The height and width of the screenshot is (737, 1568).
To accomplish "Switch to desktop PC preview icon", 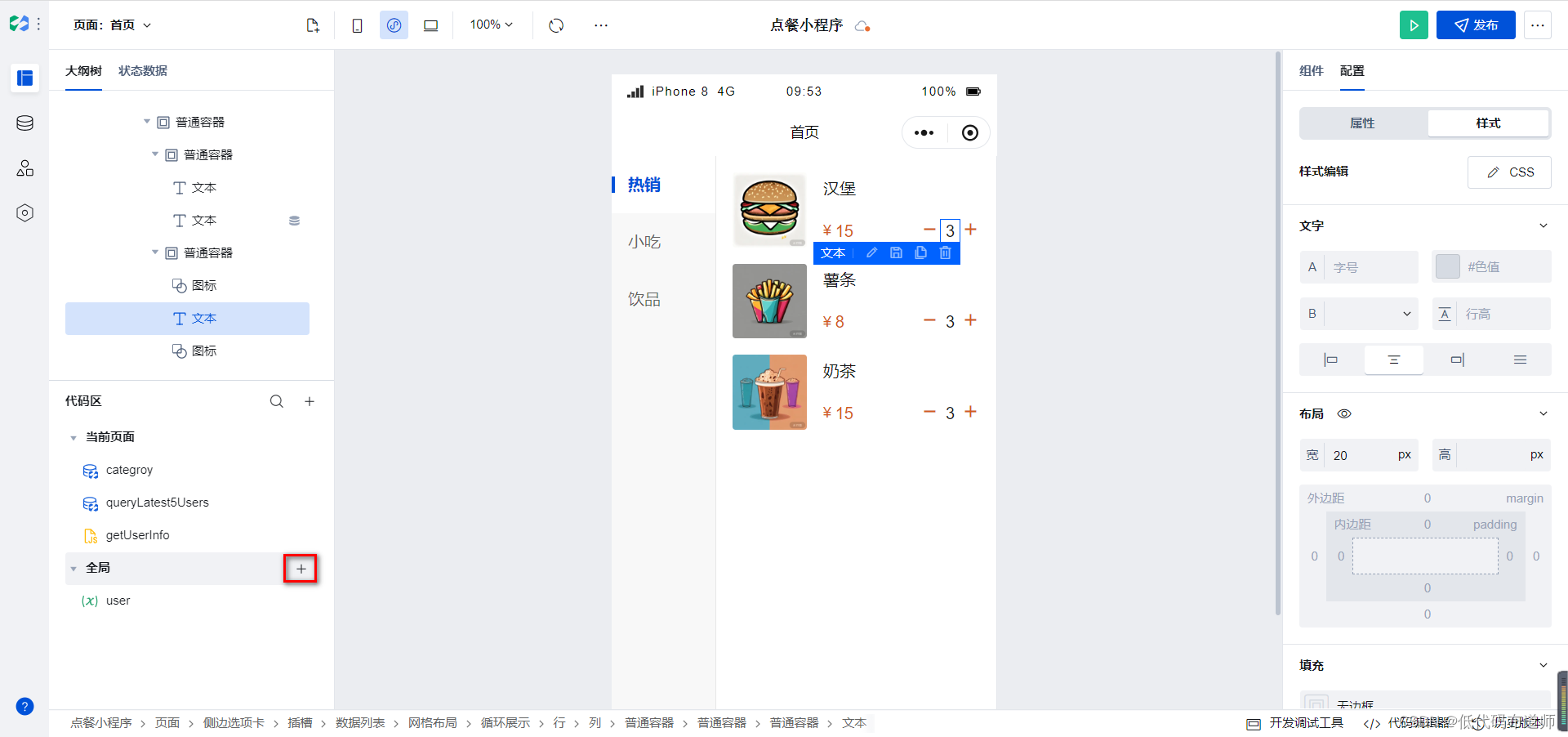I will pyautogui.click(x=430, y=25).
